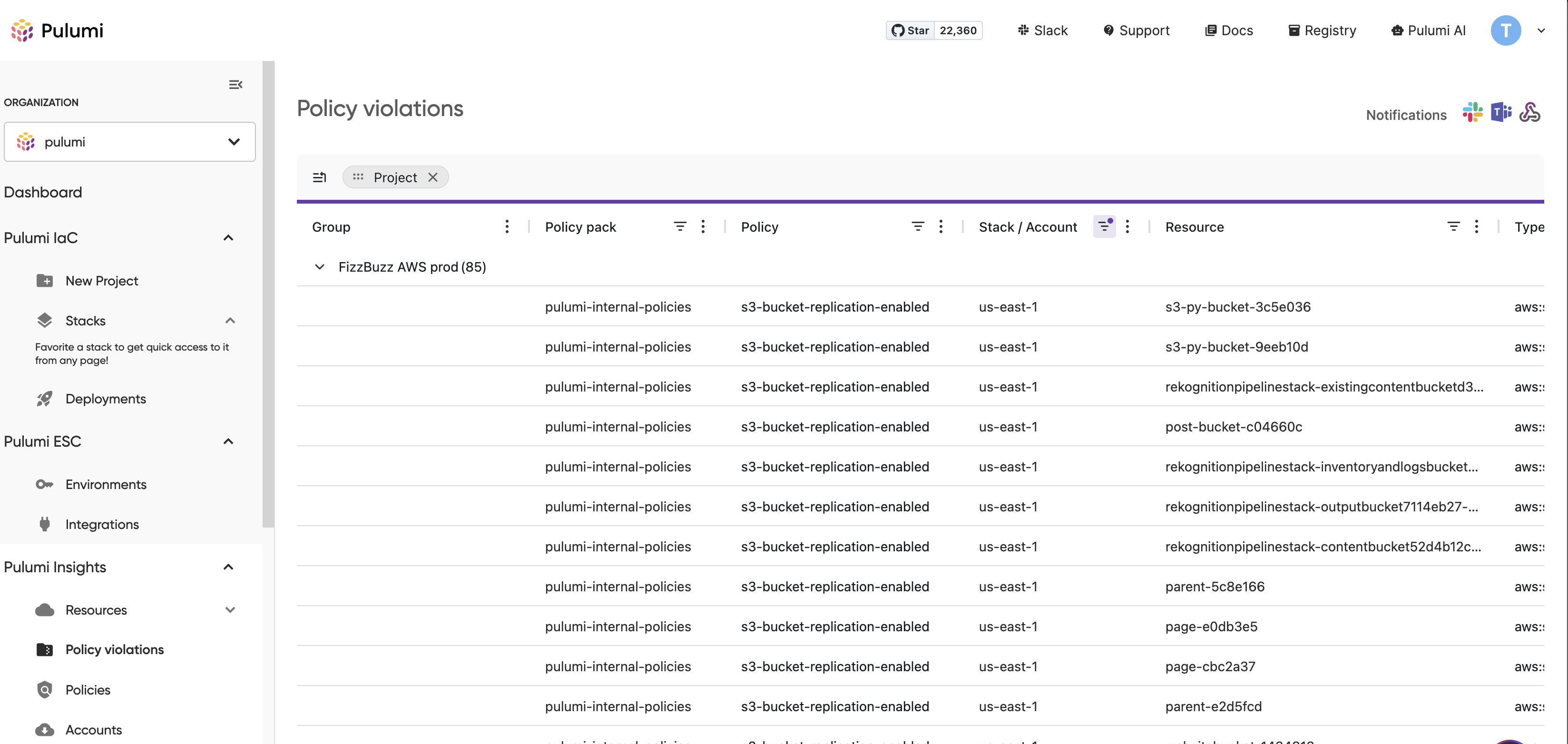The height and width of the screenshot is (744, 1568).
Task: Open Deployments in sidebar
Action: (x=105, y=399)
